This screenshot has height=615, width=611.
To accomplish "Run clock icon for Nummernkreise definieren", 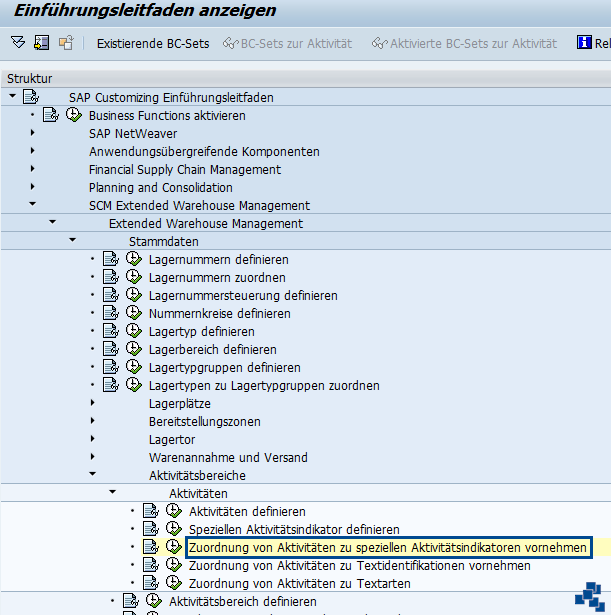I will pyautogui.click(x=134, y=314).
